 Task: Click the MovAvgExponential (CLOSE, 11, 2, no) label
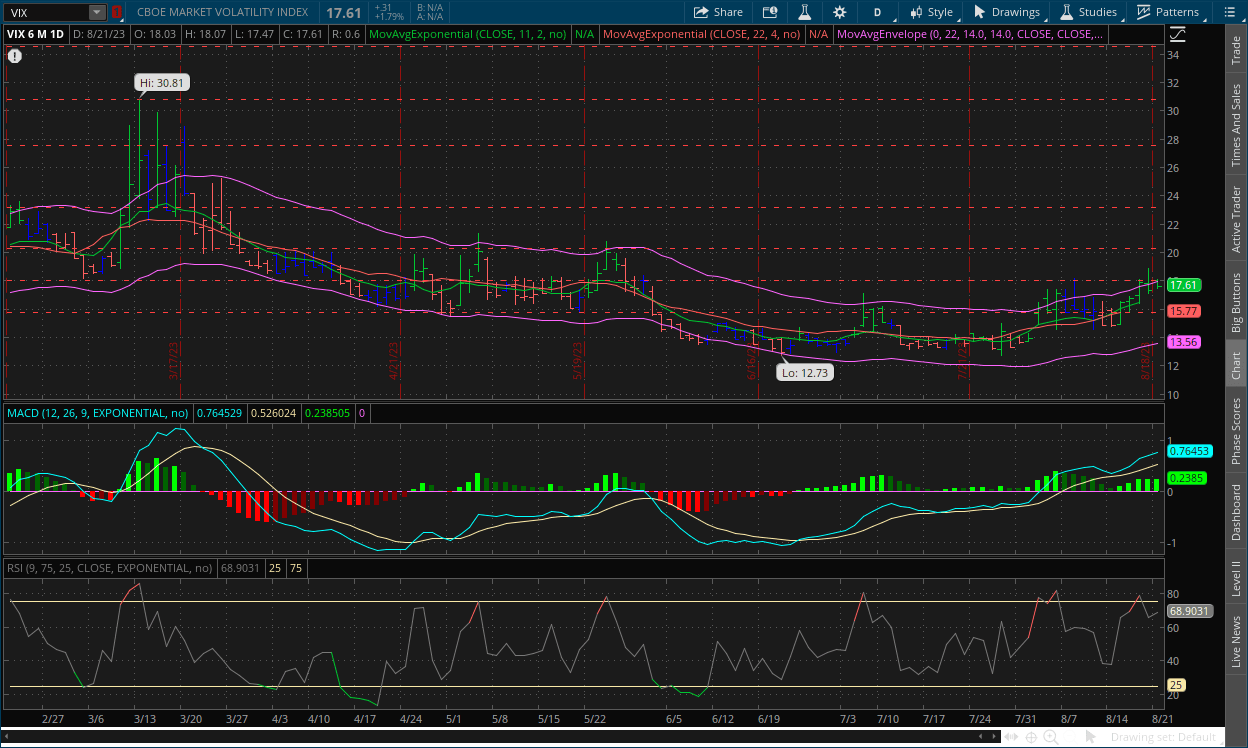tap(468, 34)
